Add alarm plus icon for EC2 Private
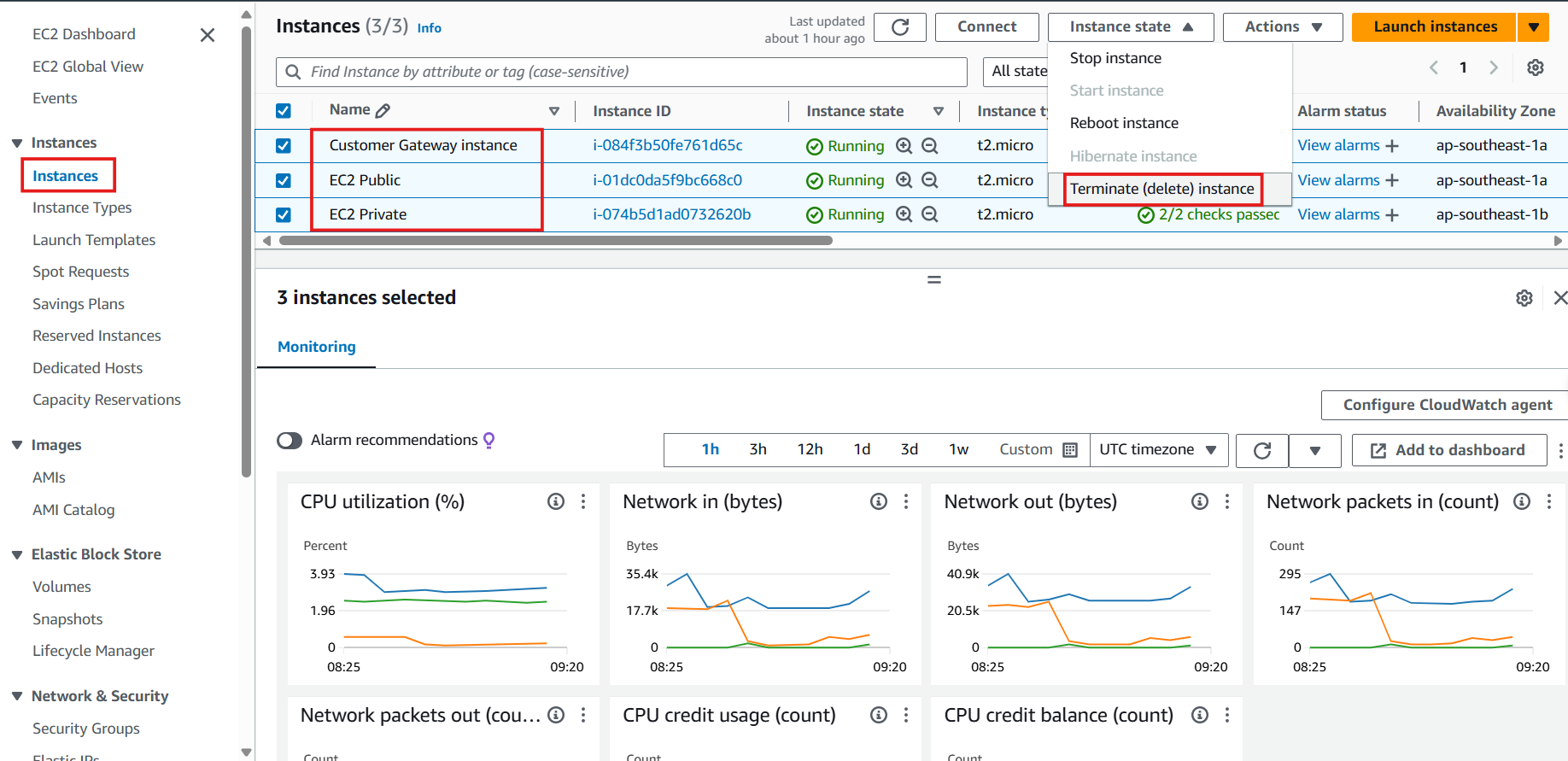The height and width of the screenshot is (761, 1568). point(1392,215)
